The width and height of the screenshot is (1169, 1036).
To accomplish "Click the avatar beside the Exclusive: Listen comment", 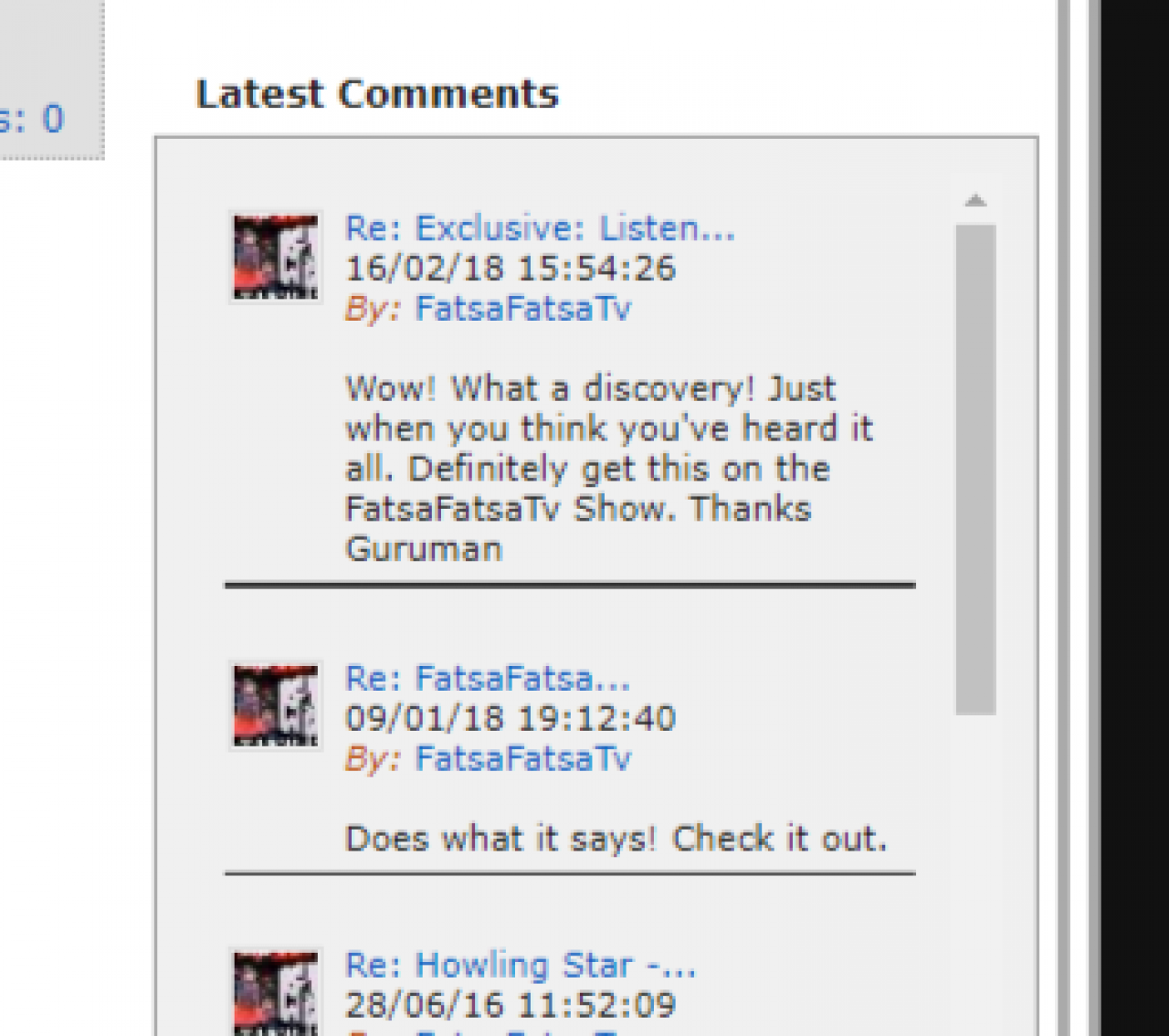I will pyautogui.click(x=276, y=258).
